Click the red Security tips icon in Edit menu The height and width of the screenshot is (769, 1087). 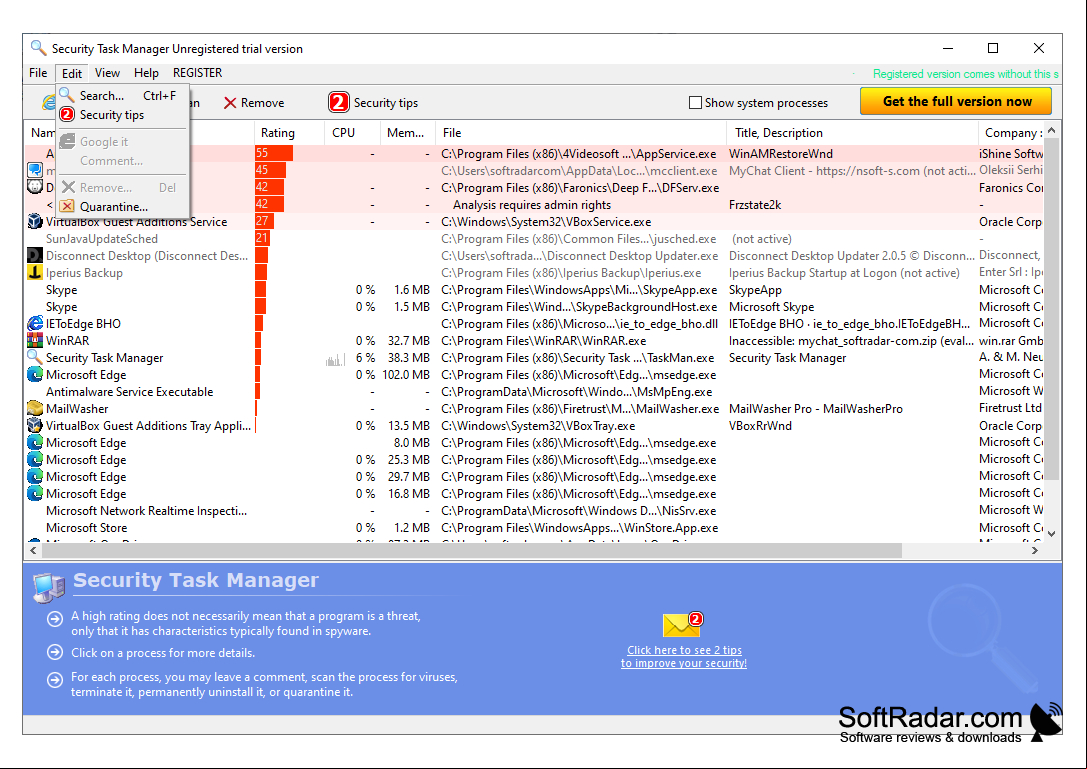(x=67, y=114)
